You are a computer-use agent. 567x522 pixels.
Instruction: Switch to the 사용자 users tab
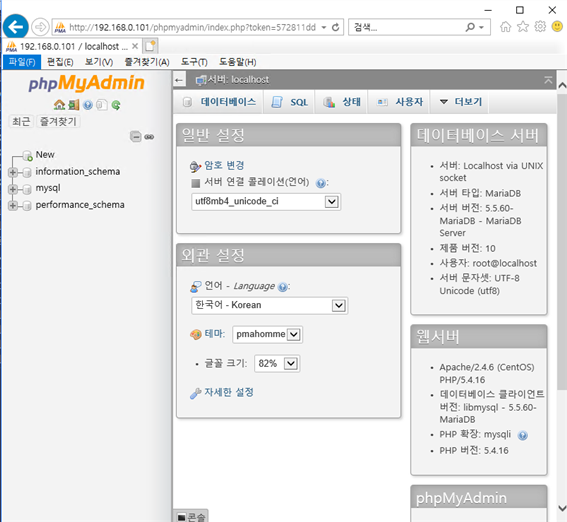click(400, 102)
